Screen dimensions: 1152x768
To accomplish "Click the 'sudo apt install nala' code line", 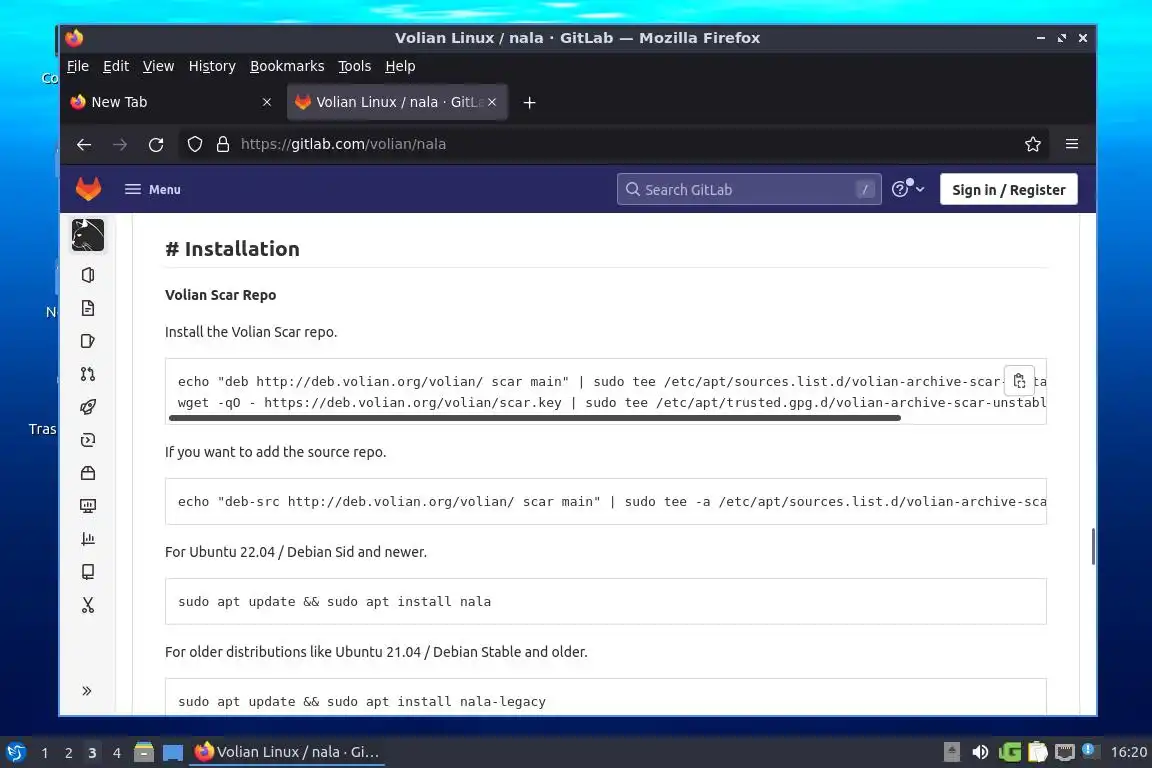I will 334,601.
